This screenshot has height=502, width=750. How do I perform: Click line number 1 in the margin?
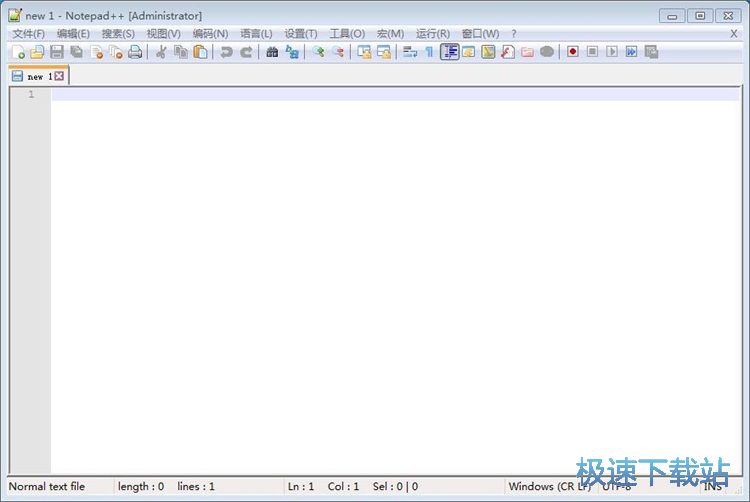click(x=31, y=94)
